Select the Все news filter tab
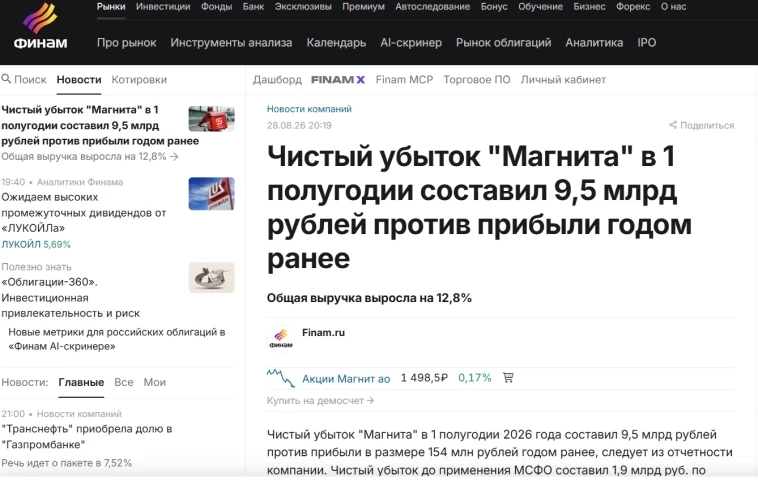The image size is (758, 480). coord(124,382)
